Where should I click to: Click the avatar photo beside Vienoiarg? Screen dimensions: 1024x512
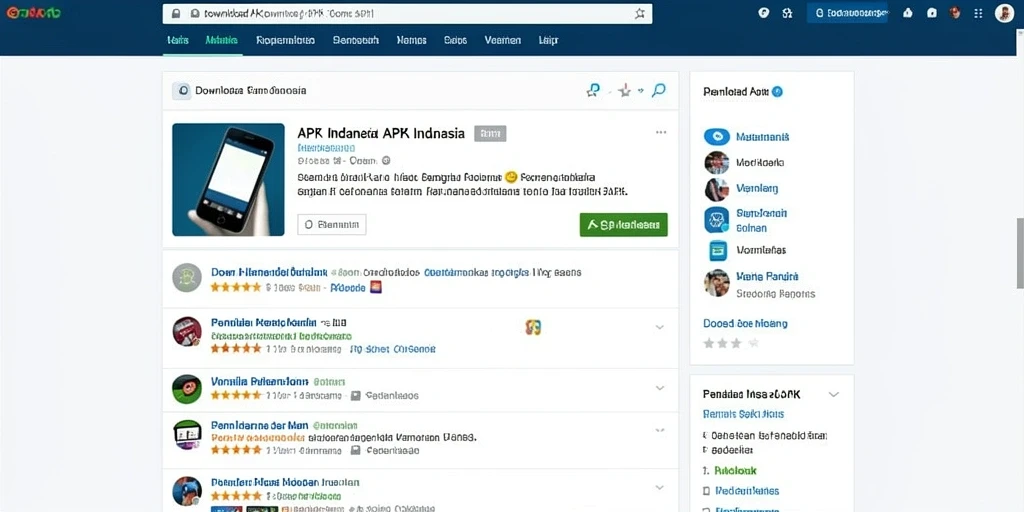coord(716,189)
